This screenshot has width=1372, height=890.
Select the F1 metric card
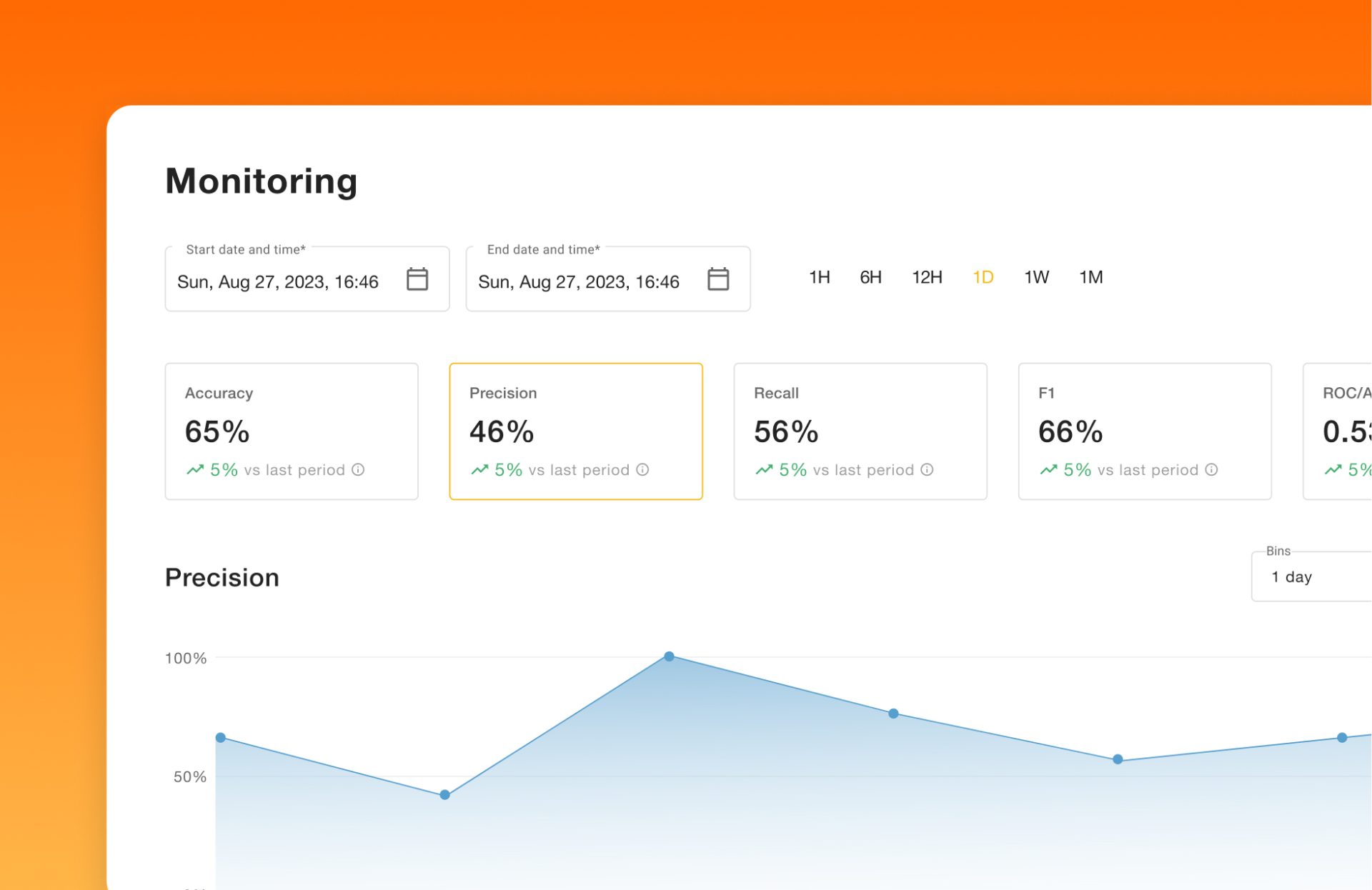[x=1145, y=431]
